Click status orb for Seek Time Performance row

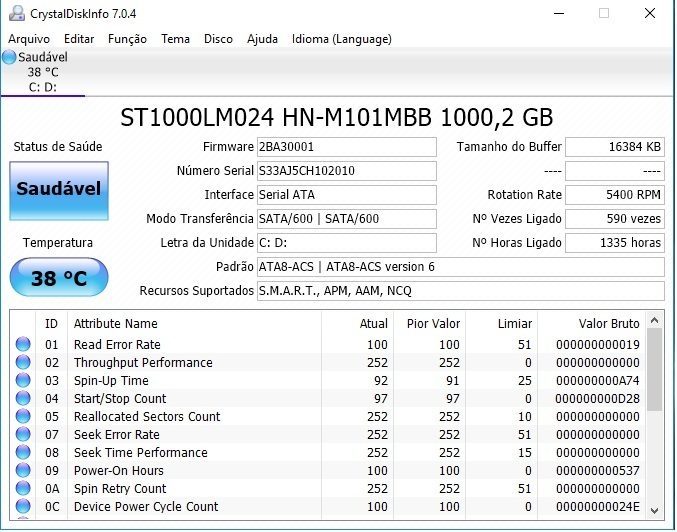pos(23,452)
